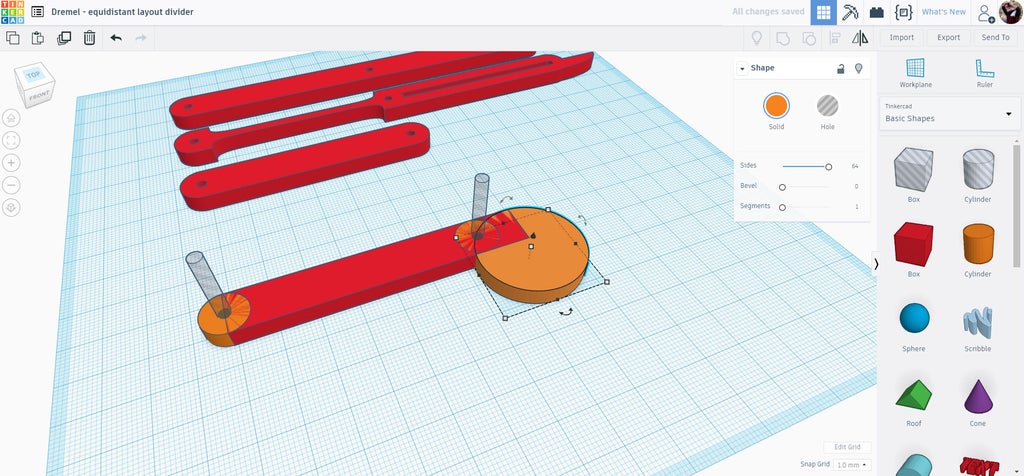Copy the selected shape

[12, 38]
